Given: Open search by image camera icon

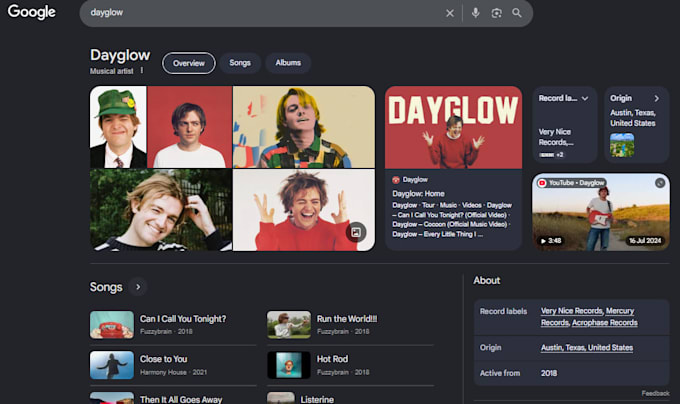Looking at the screenshot, I should coord(497,13).
